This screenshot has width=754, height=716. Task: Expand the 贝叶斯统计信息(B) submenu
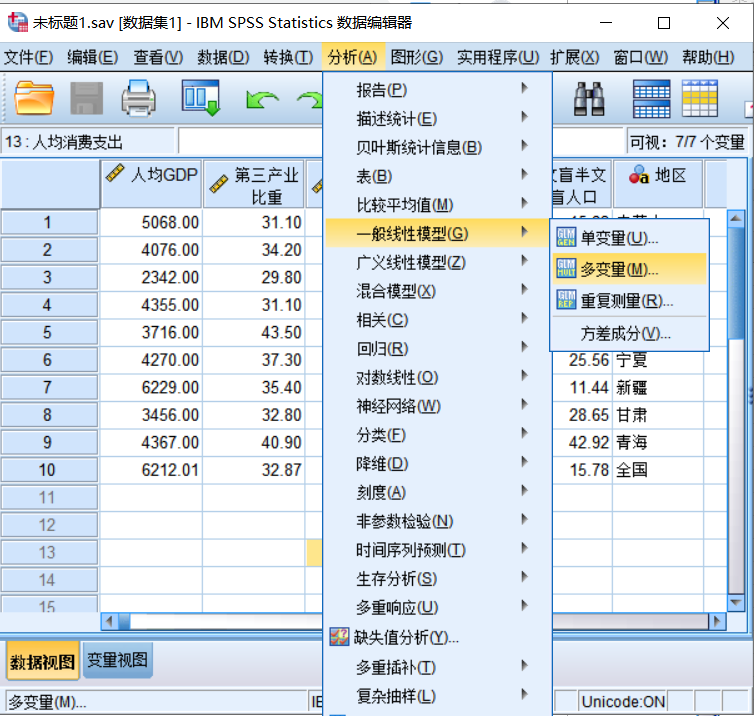(x=438, y=147)
